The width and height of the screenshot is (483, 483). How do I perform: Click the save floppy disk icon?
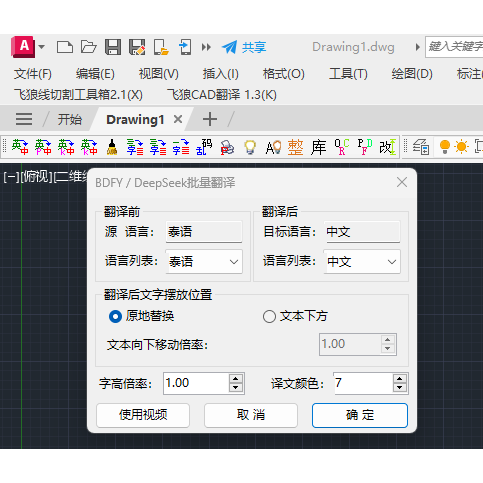point(113,47)
